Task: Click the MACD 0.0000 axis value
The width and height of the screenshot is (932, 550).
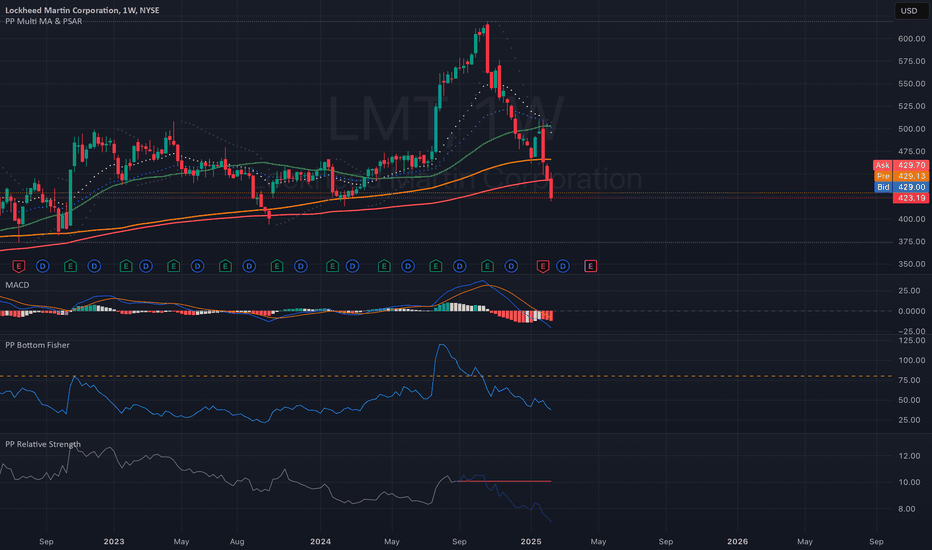Action: pyautogui.click(x=911, y=311)
